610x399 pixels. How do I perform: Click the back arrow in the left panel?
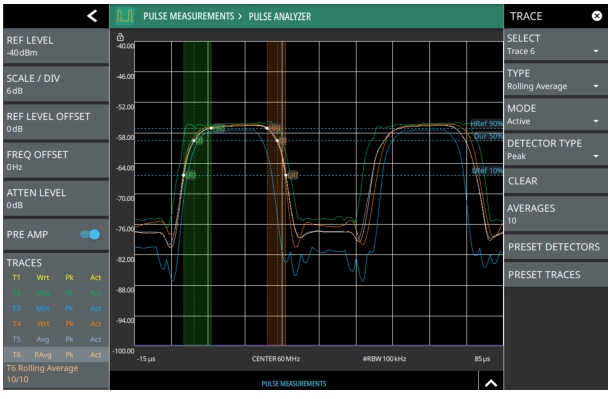[92, 16]
